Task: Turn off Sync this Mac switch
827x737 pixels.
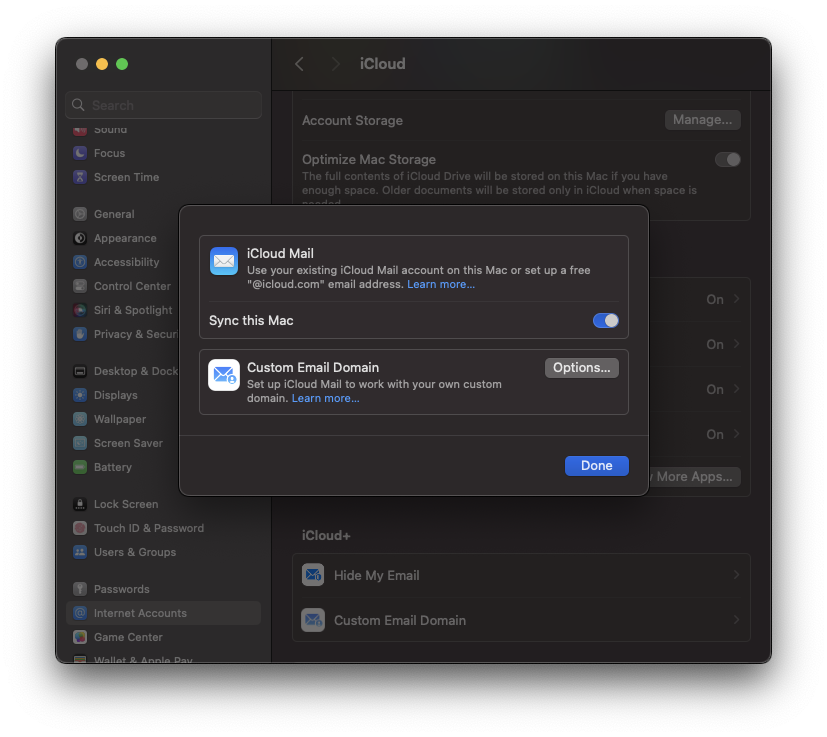Action: 605,320
